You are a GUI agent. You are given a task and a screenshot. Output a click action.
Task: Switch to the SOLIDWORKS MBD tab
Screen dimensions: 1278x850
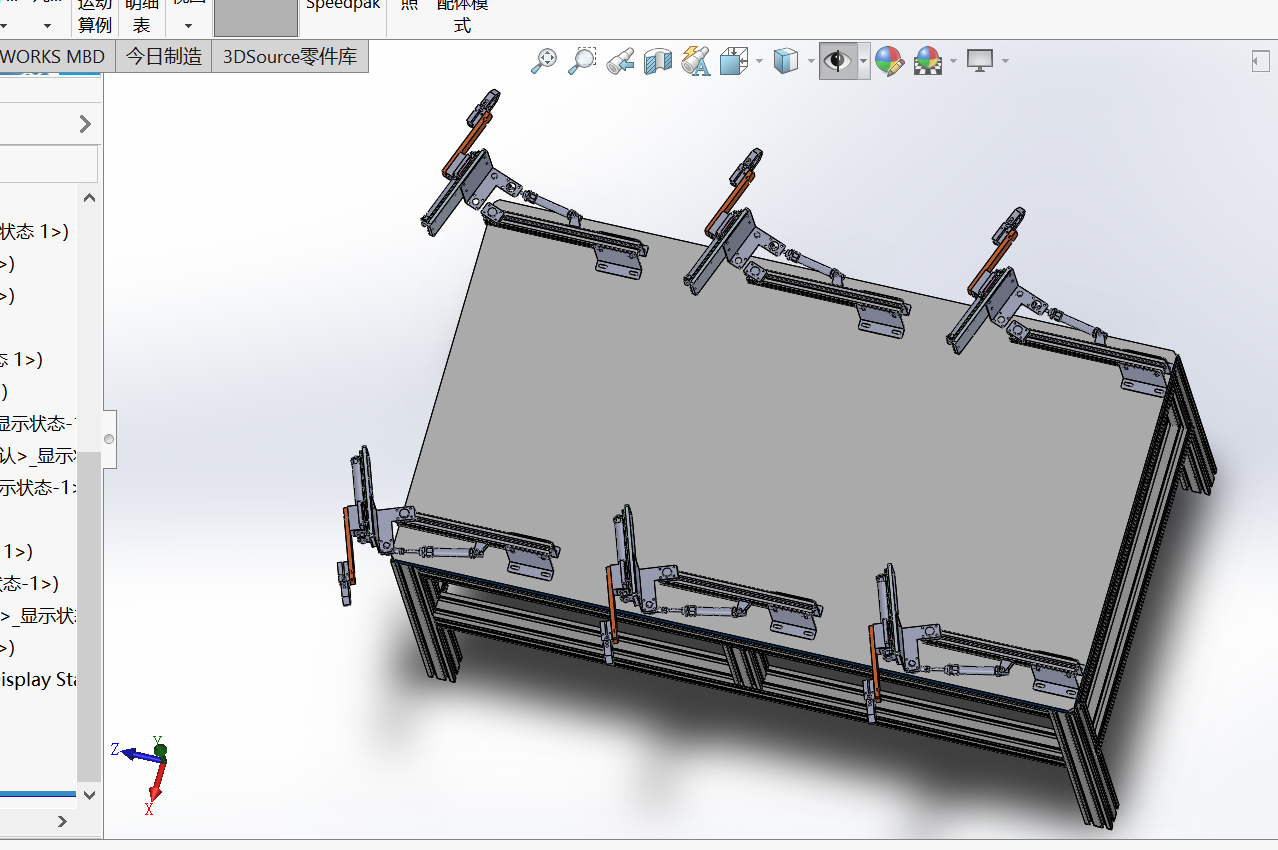pos(56,56)
